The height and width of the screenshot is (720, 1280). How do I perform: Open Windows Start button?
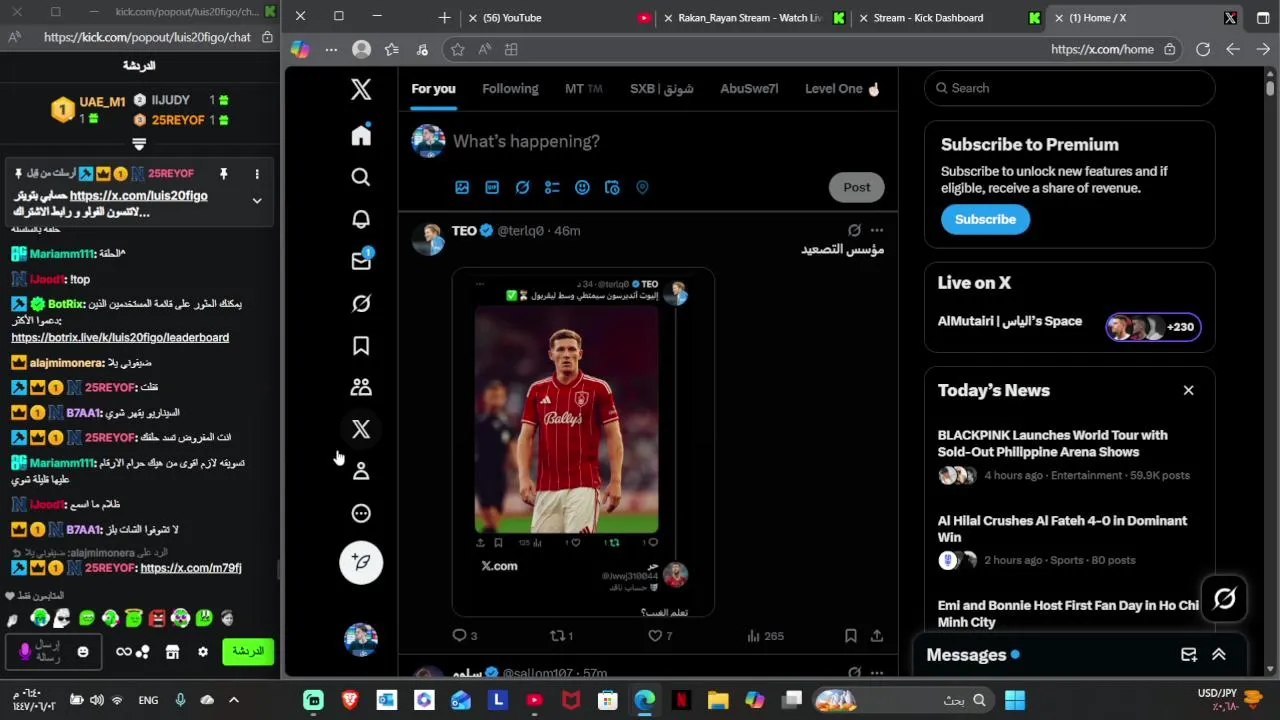(1015, 700)
